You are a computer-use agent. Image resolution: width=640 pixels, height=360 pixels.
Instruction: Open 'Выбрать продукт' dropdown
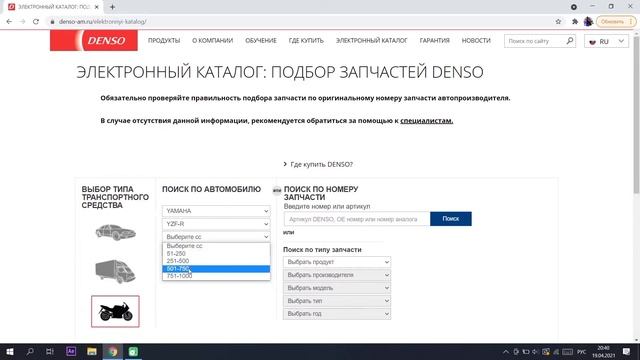[x=337, y=262]
